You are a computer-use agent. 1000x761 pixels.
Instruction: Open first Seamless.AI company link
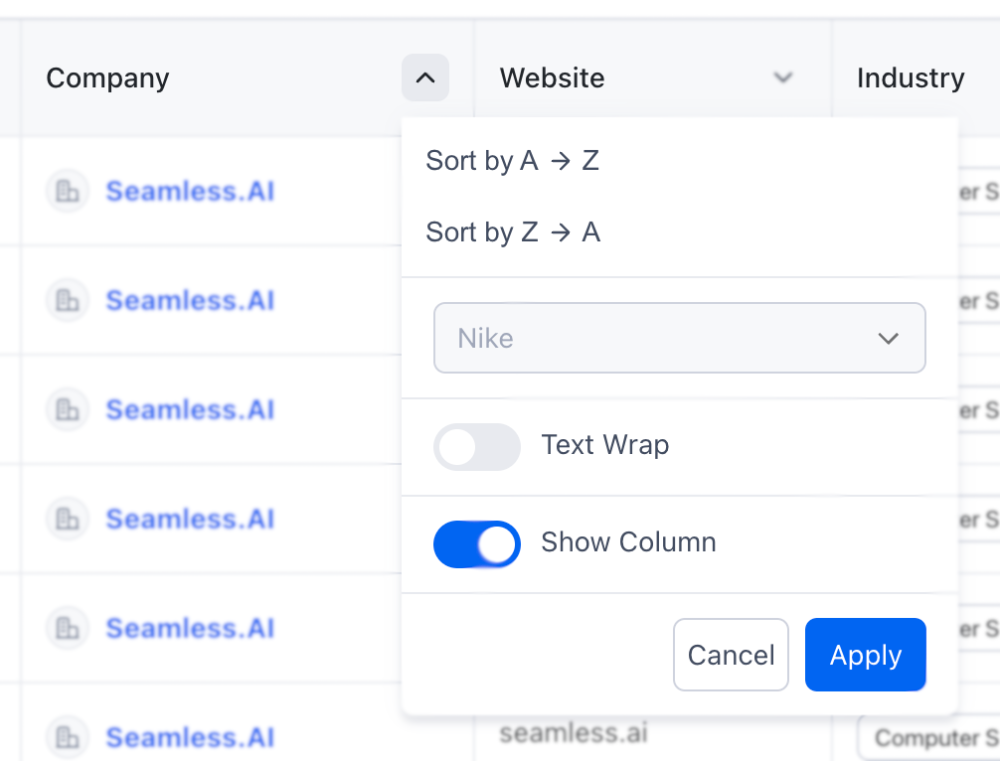190,191
